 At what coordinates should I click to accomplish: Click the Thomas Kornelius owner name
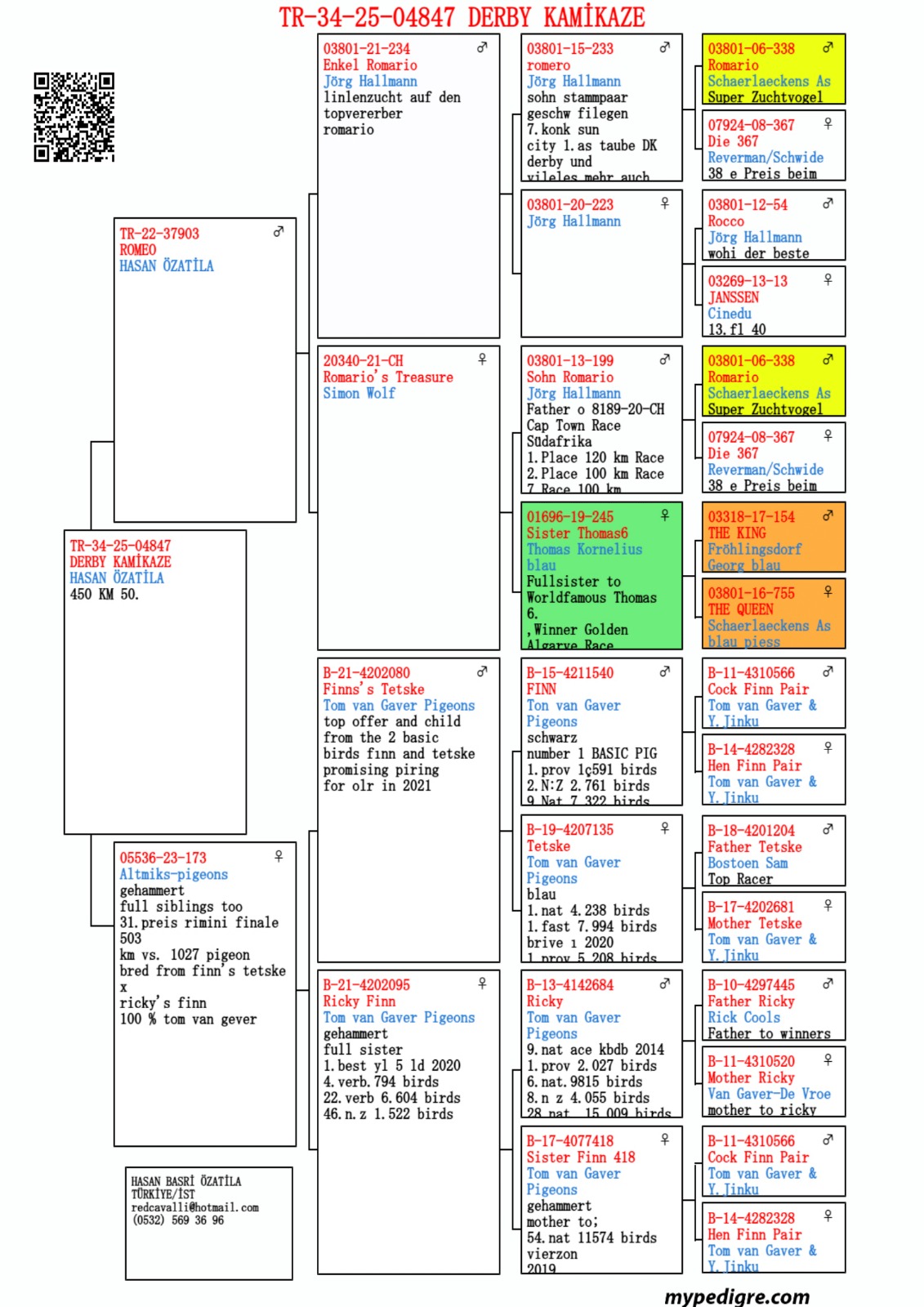tap(583, 549)
